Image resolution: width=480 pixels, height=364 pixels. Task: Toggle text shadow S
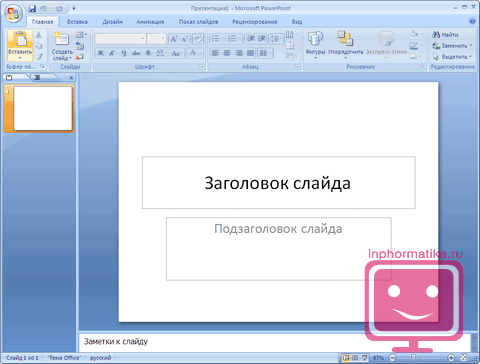(148, 53)
